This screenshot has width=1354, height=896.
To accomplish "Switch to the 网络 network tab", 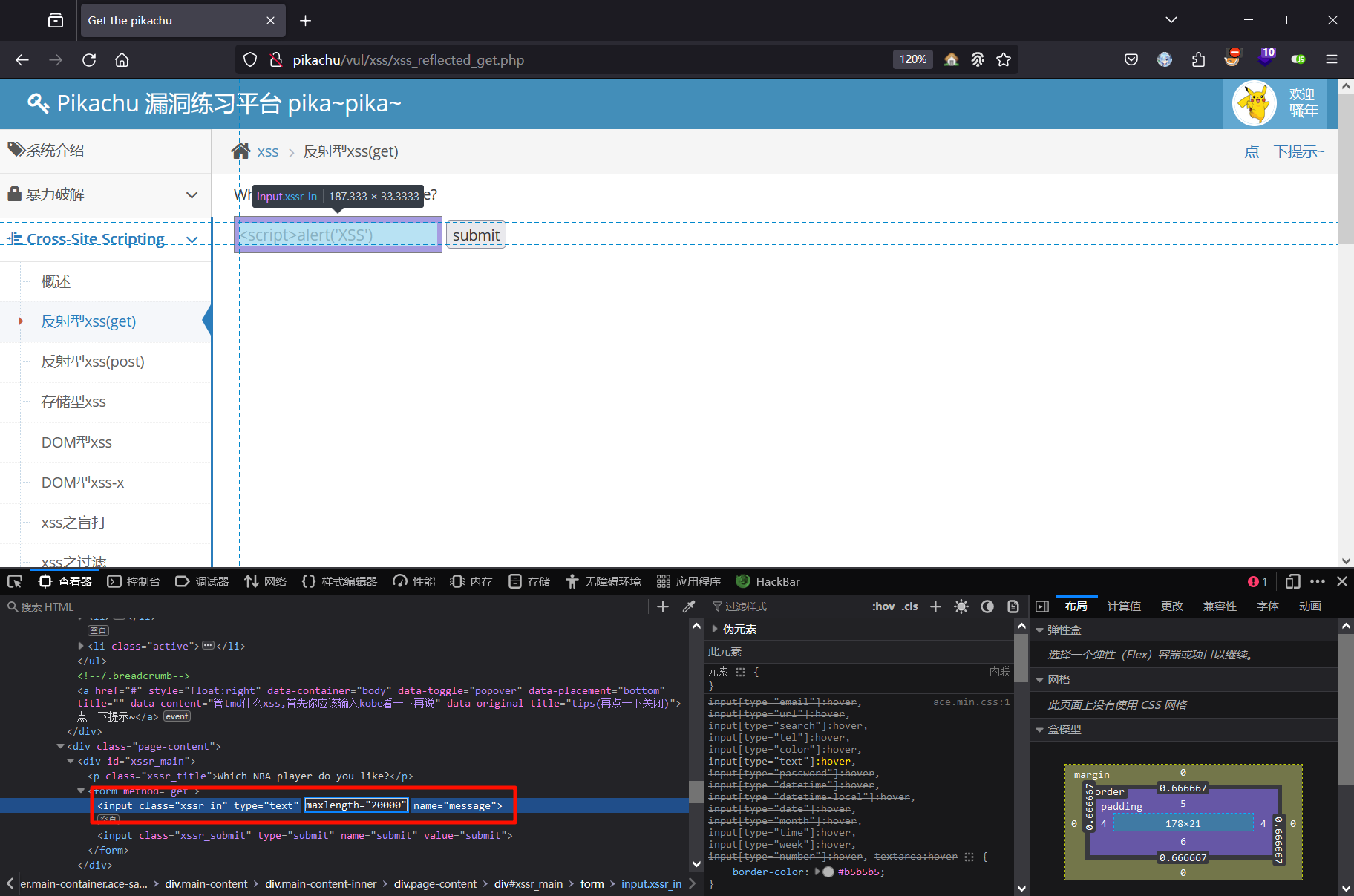I will (265, 581).
